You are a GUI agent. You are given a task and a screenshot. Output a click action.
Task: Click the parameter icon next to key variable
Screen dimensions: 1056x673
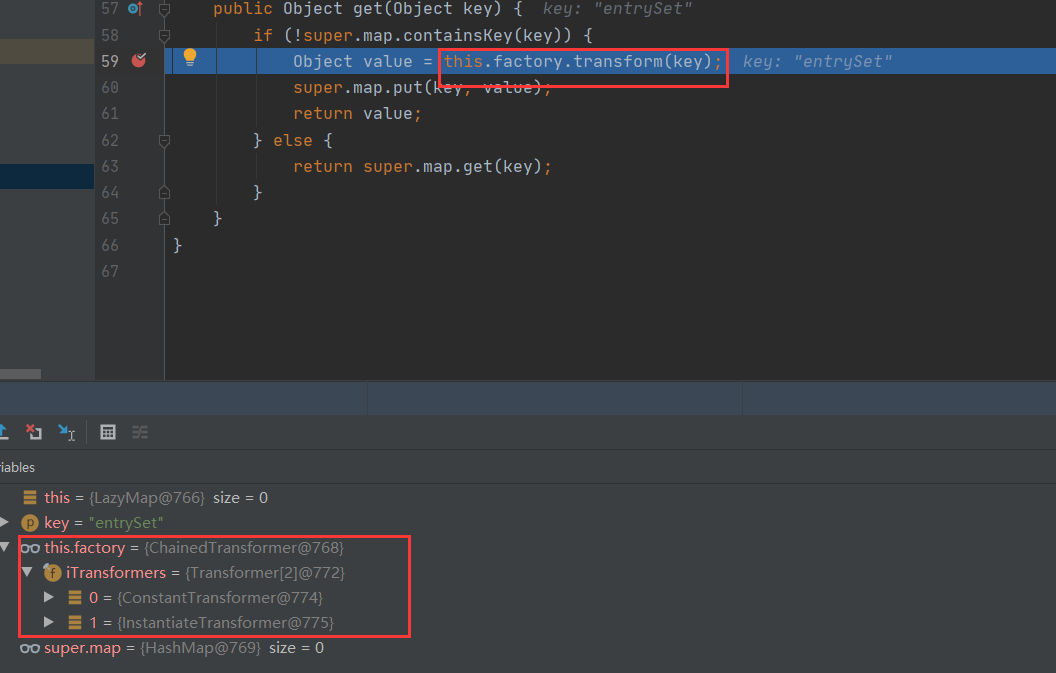[x=30, y=522]
